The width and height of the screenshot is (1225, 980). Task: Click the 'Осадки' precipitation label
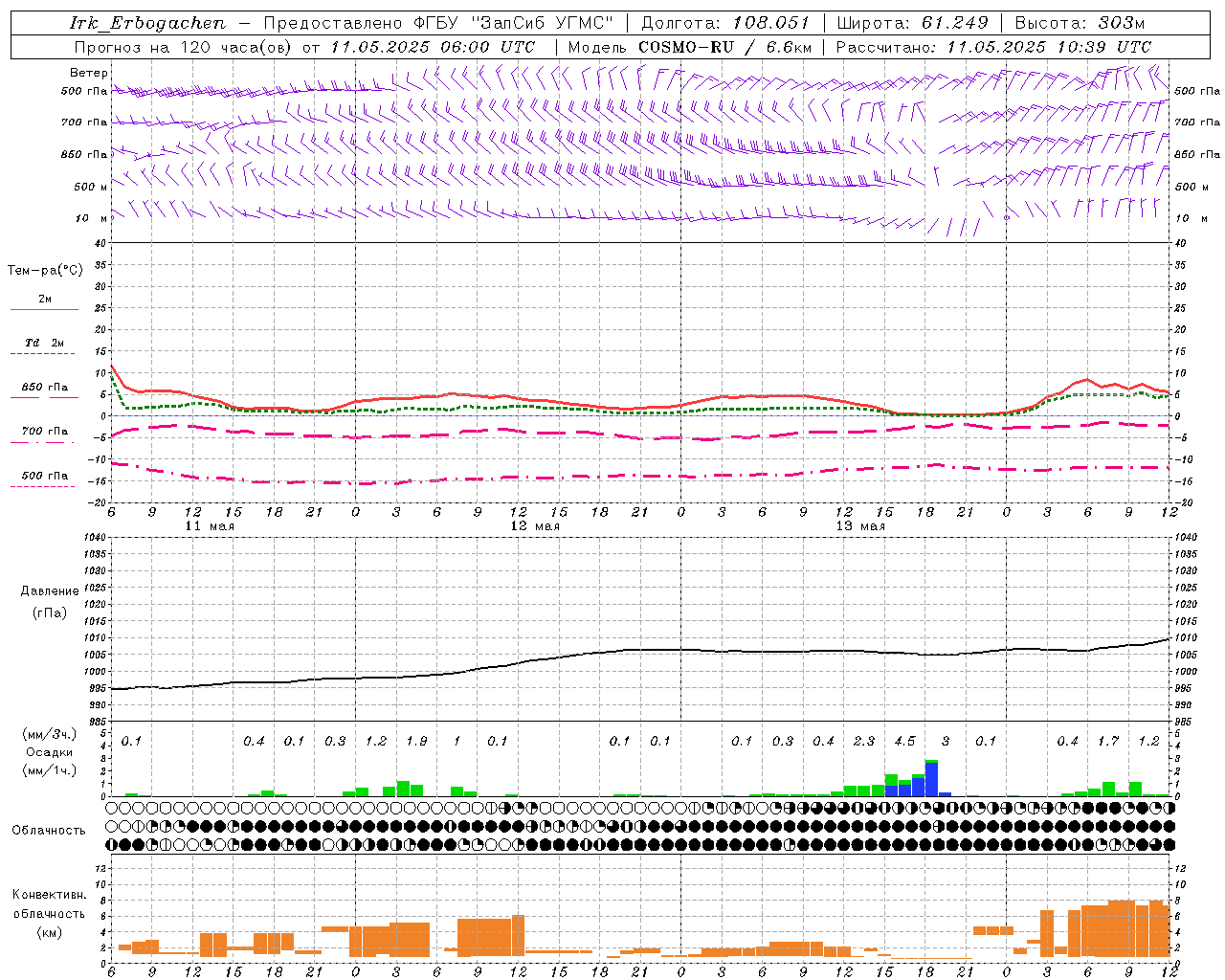(x=50, y=752)
